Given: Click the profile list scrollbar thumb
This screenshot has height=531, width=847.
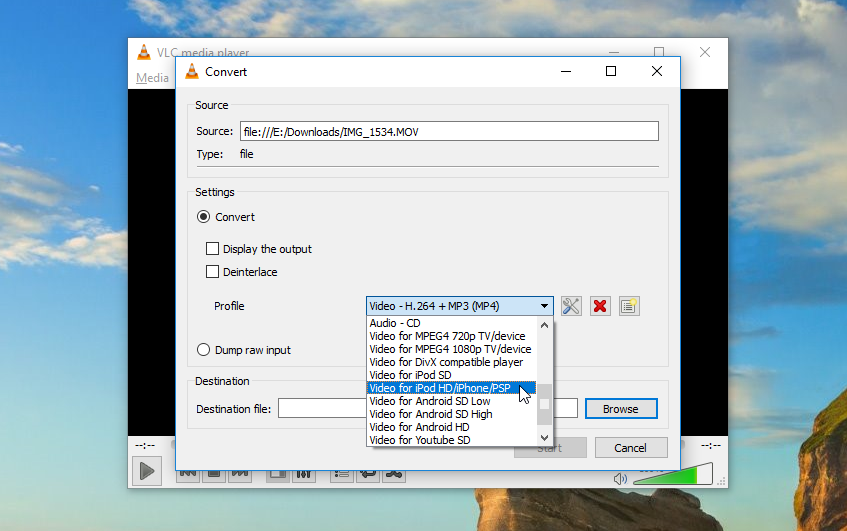Looking at the screenshot, I should coord(544,404).
